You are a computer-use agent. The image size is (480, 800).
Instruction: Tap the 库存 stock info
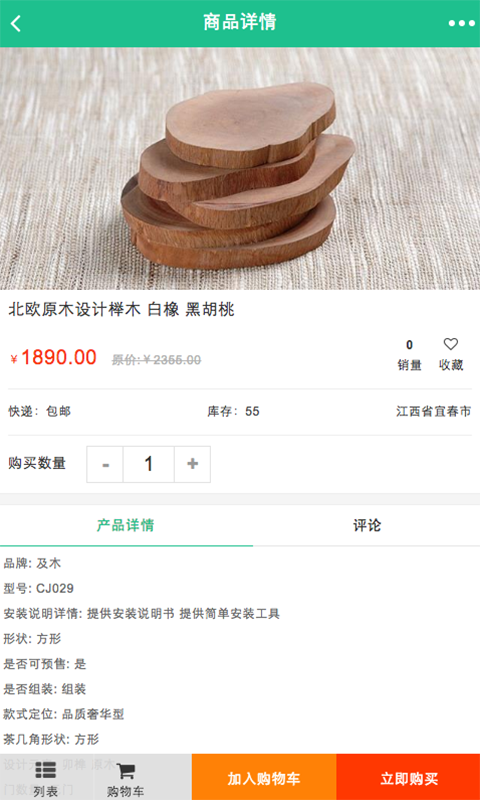click(x=233, y=411)
